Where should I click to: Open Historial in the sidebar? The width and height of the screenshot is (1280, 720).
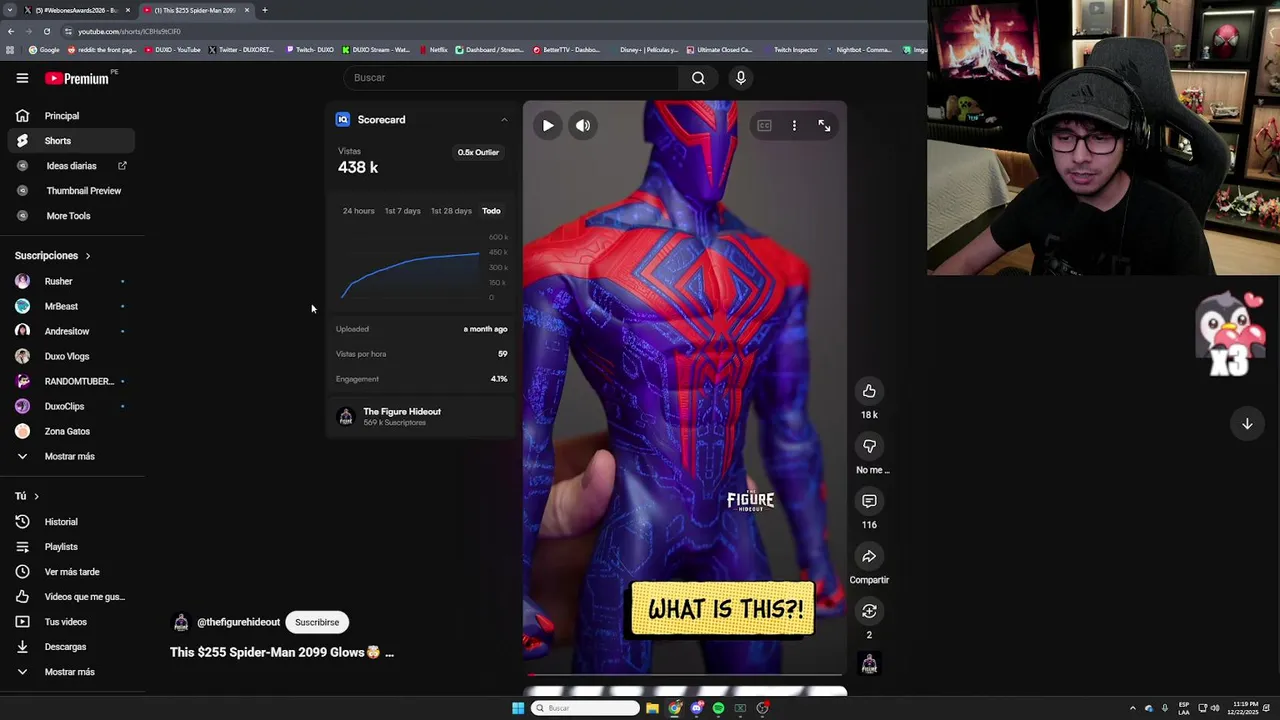click(x=72, y=522)
